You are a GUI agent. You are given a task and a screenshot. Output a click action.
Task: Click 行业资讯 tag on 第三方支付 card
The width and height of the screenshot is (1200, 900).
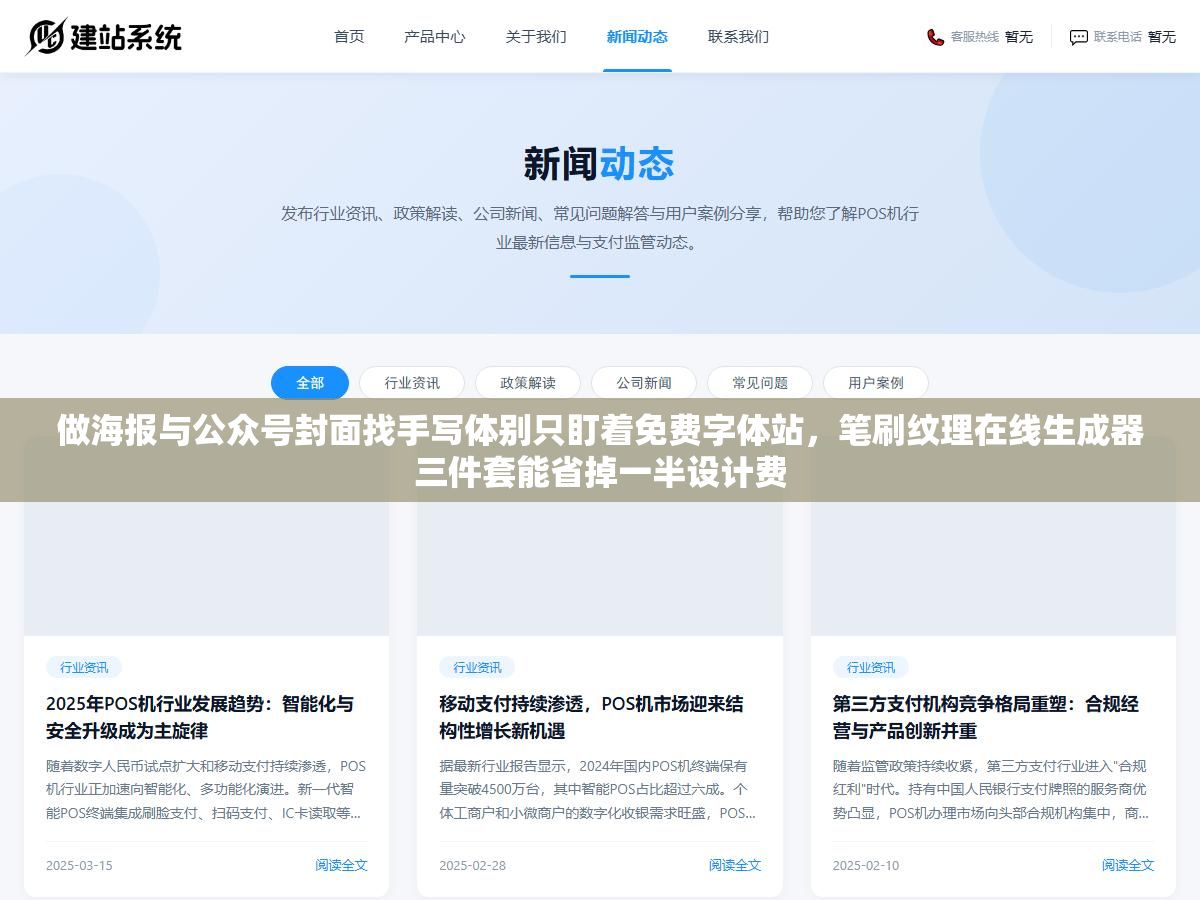pyautogui.click(x=871, y=667)
